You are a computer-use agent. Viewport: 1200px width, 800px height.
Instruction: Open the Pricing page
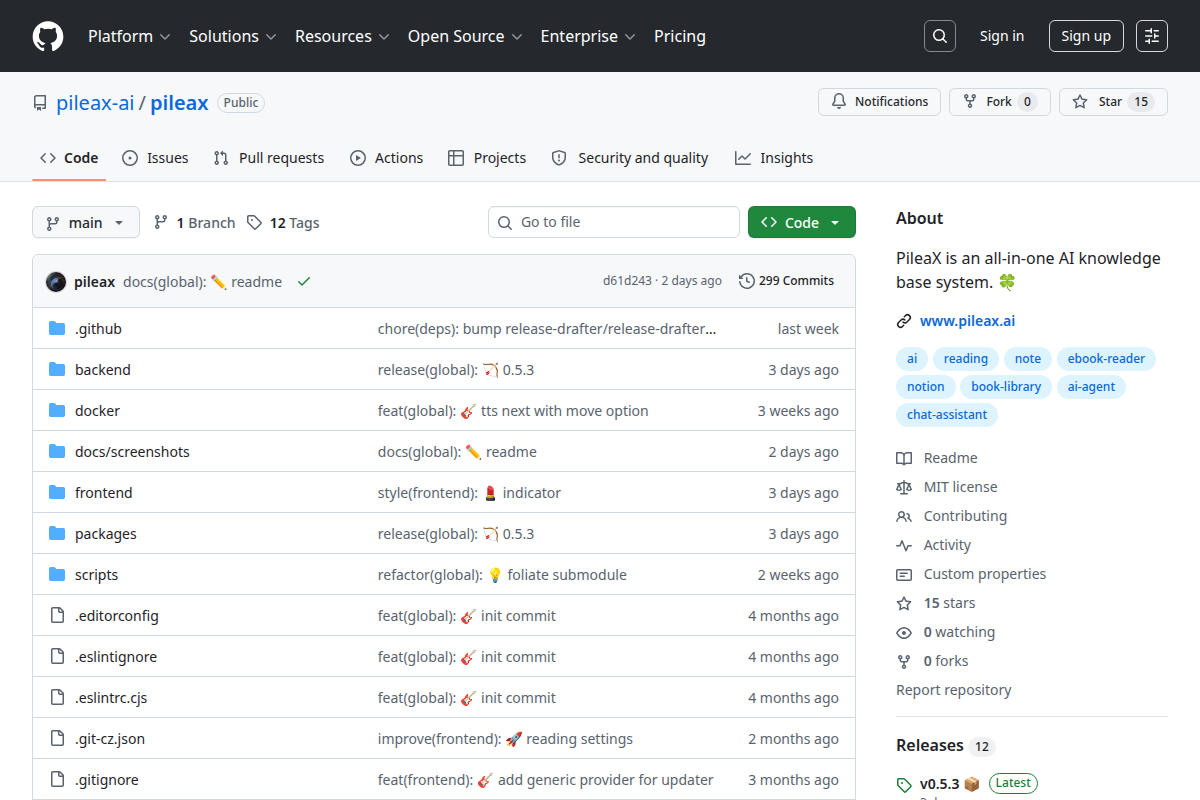[x=680, y=36]
